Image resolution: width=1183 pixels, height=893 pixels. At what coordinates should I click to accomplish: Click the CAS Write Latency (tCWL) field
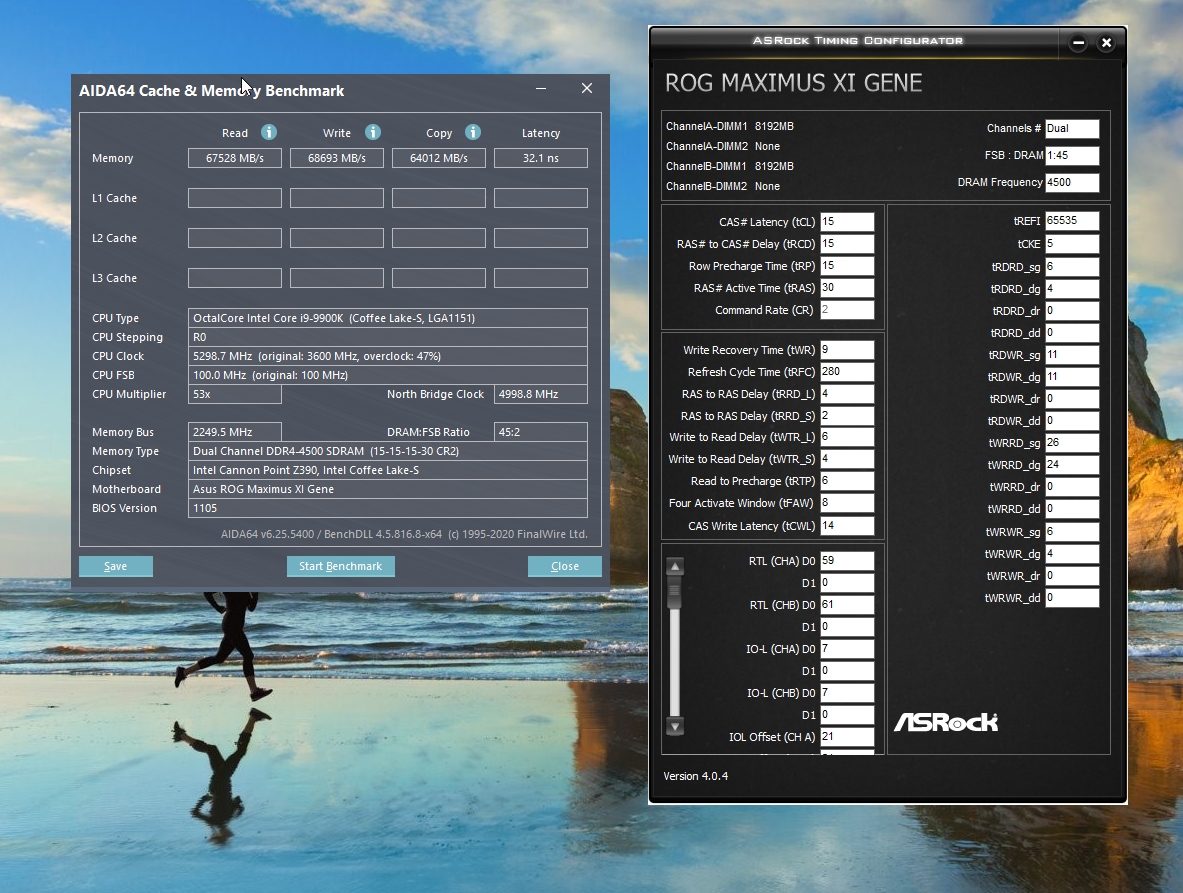tap(847, 526)
